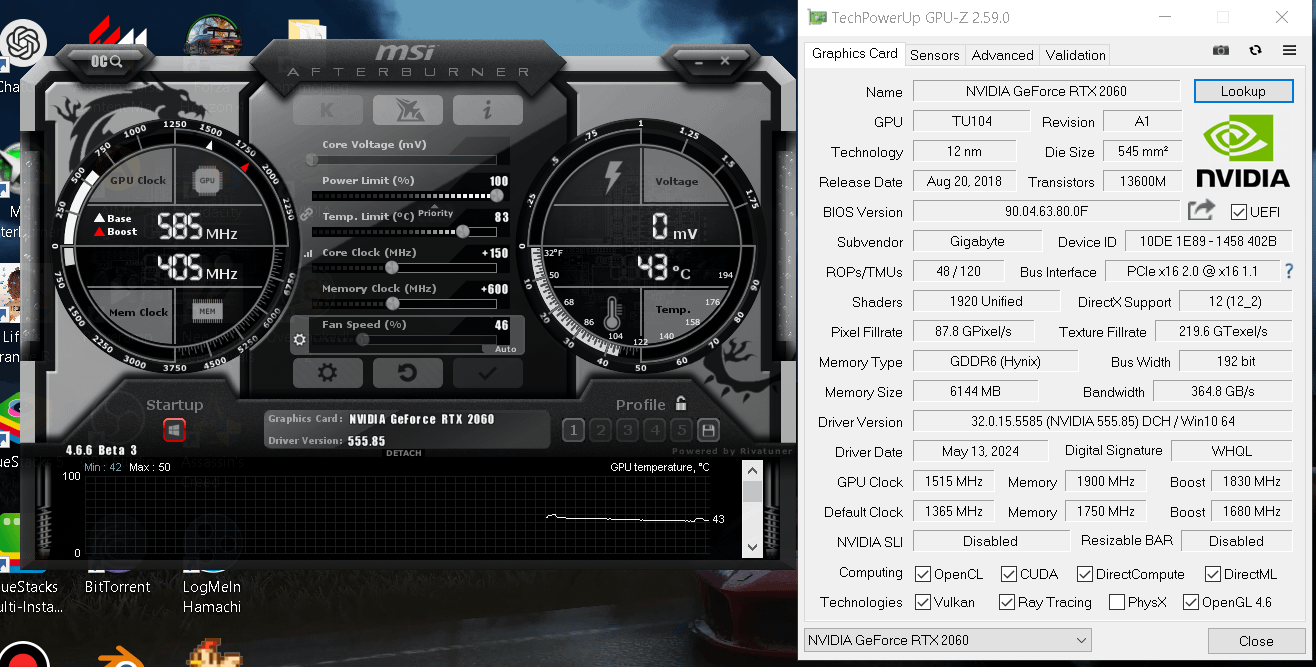Viewport: 1316px width, 667px height.
Task: Select profile slot 4
Action: pyautogui.click(x=654, y=431)
